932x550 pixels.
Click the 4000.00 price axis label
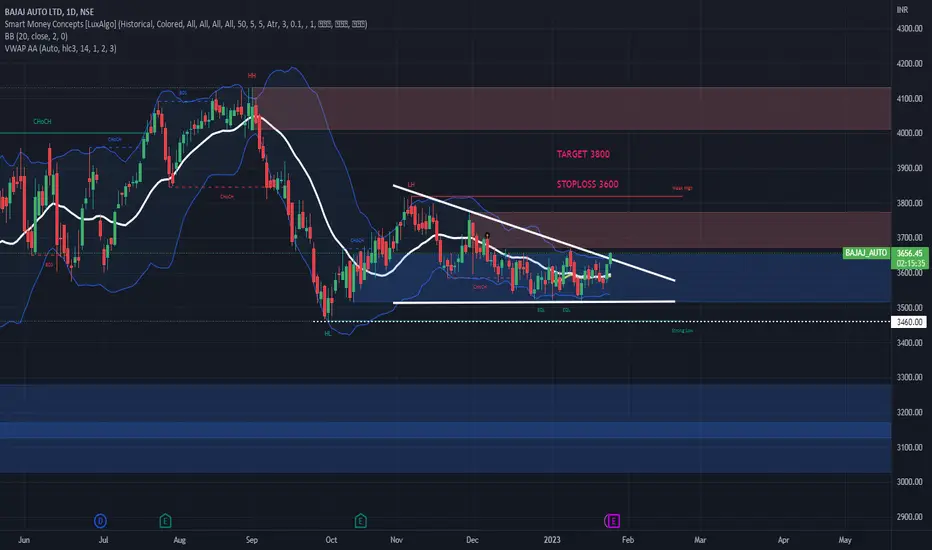tap(909, 133)
